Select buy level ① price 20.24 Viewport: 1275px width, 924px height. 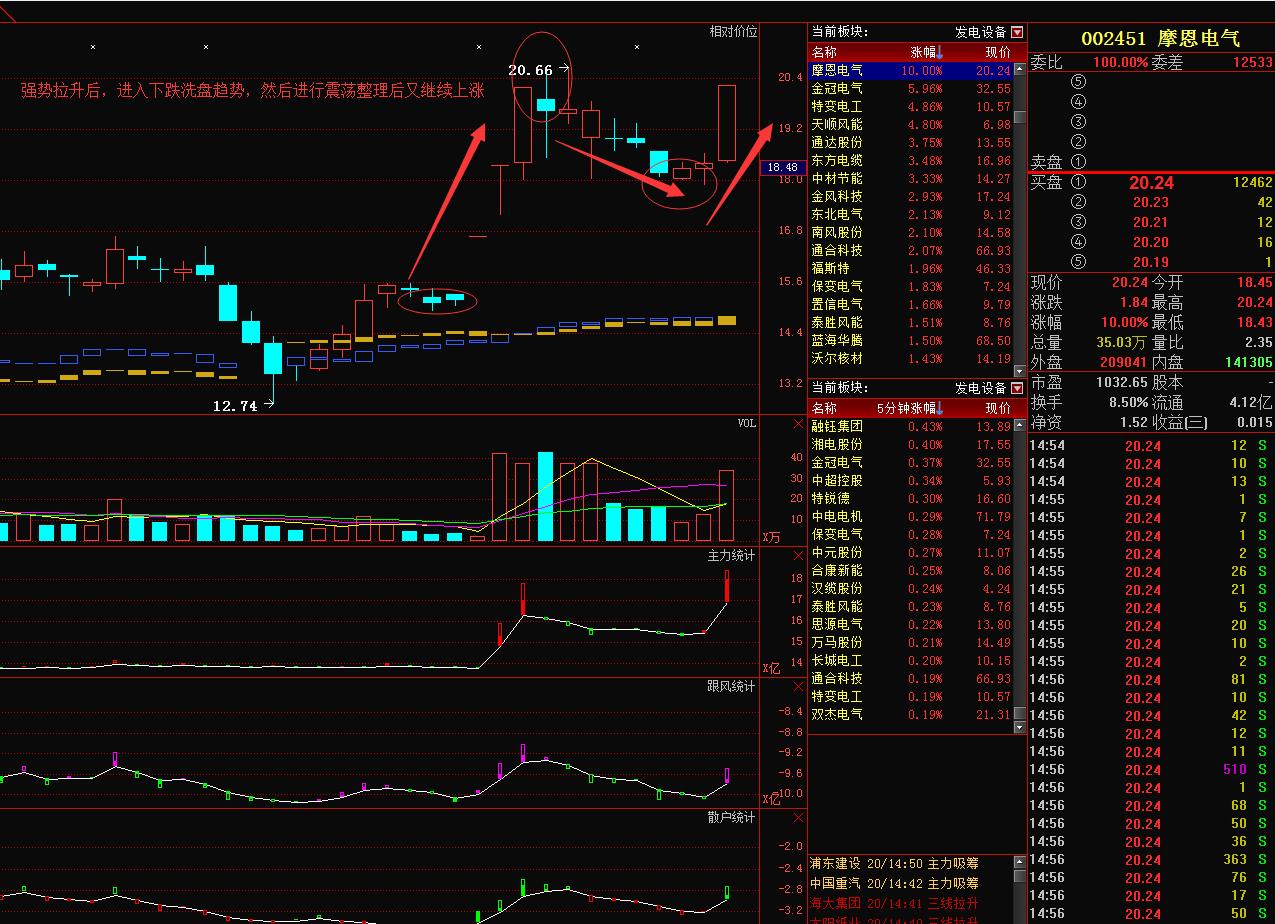click(1151, 183)
